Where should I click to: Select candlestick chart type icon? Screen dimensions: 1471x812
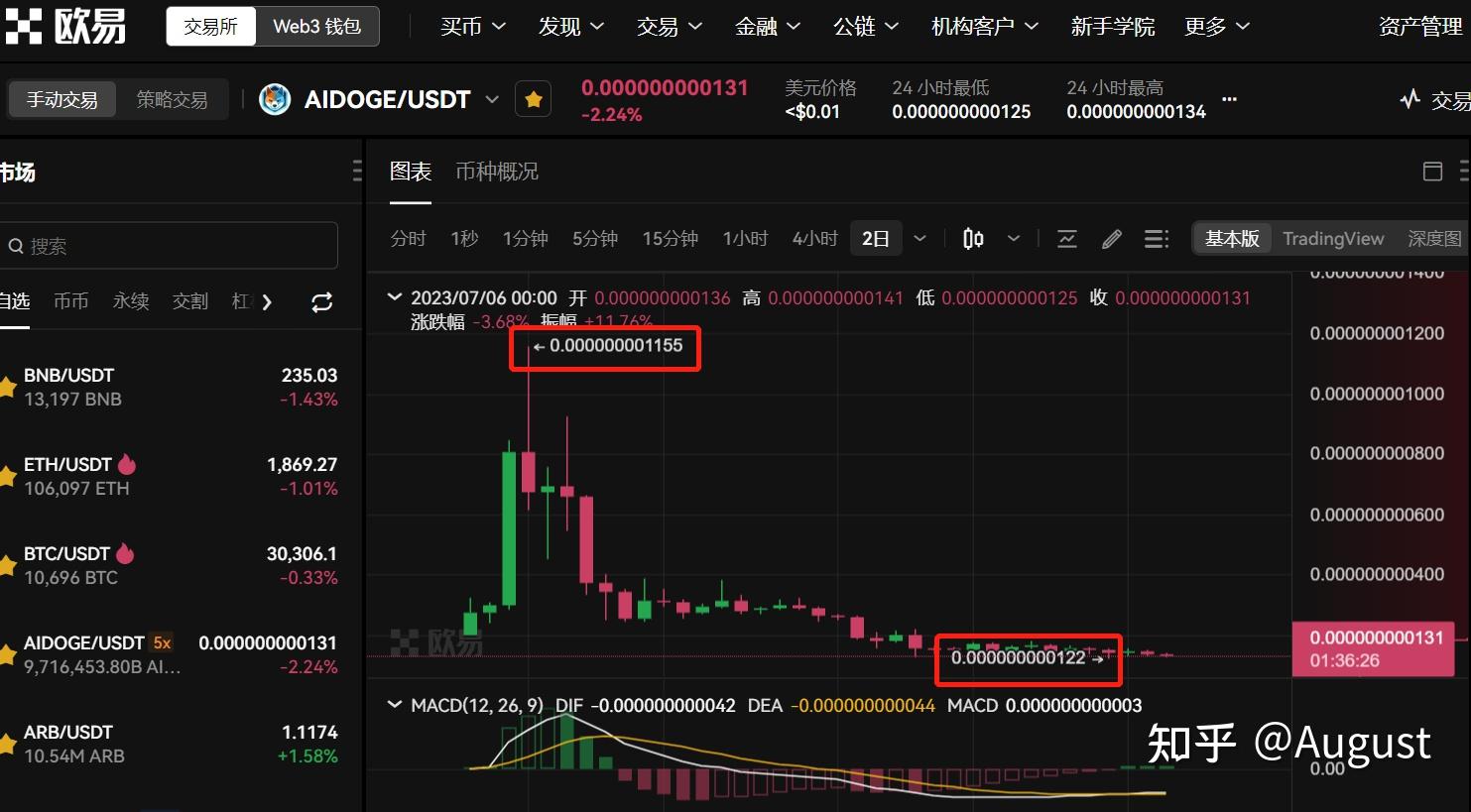[973, 239]
